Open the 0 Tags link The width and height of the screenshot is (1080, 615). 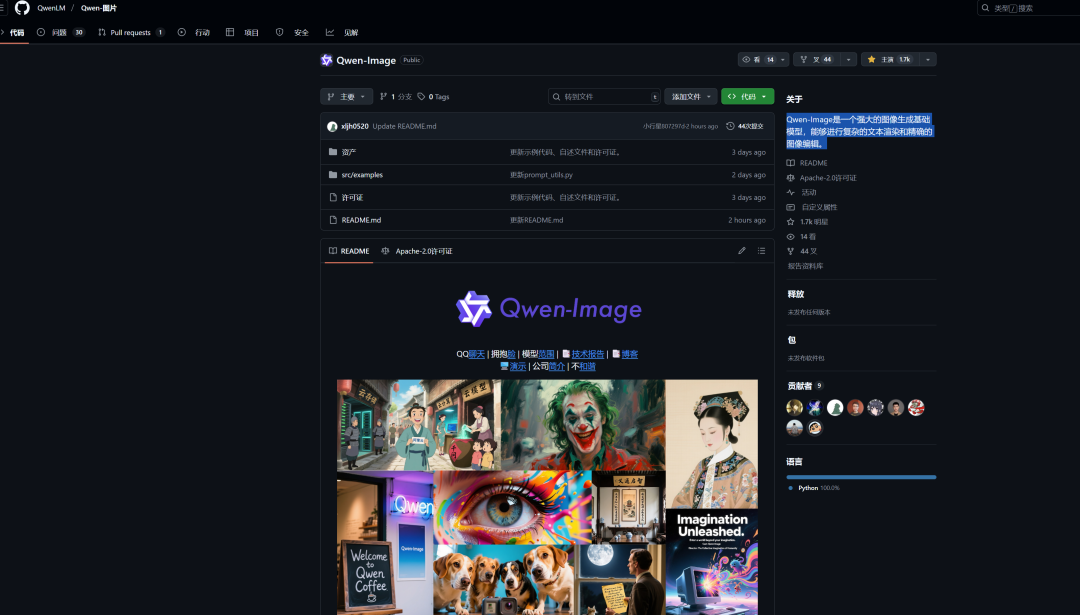pyautogui.click(x=433, y=96)
